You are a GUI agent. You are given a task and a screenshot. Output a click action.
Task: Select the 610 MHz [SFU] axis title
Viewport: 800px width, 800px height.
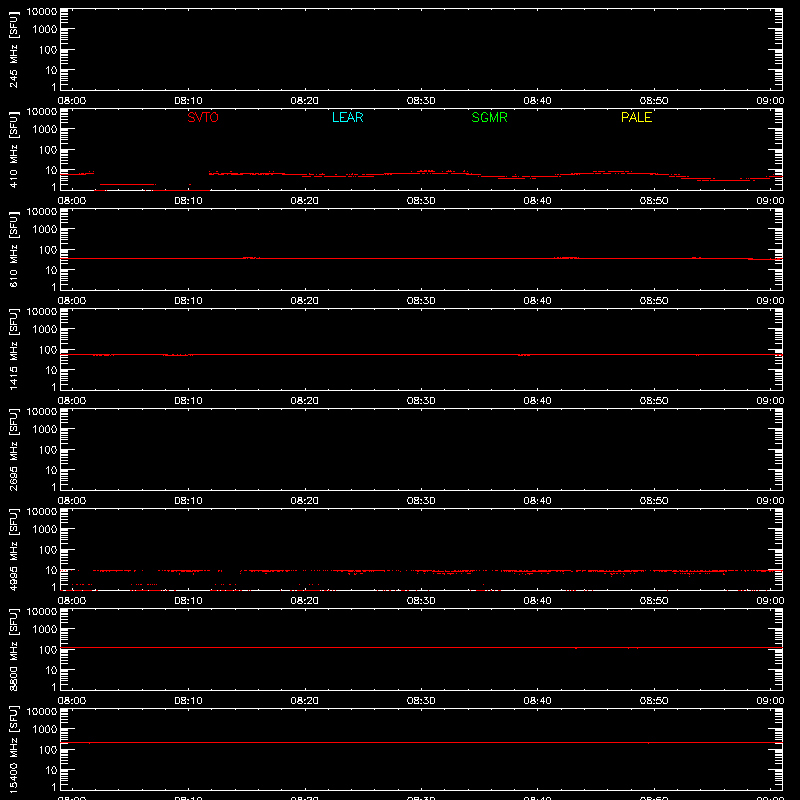click(13, 249)
